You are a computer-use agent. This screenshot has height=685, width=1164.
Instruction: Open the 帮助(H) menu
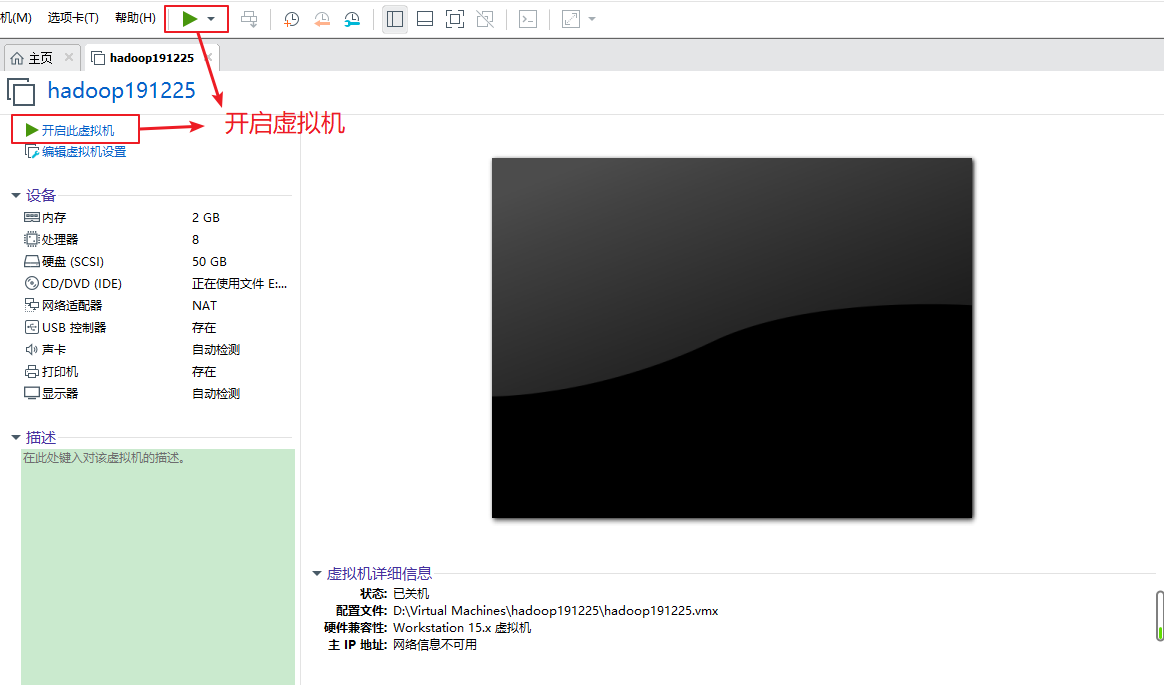click(x=135, y=18)
